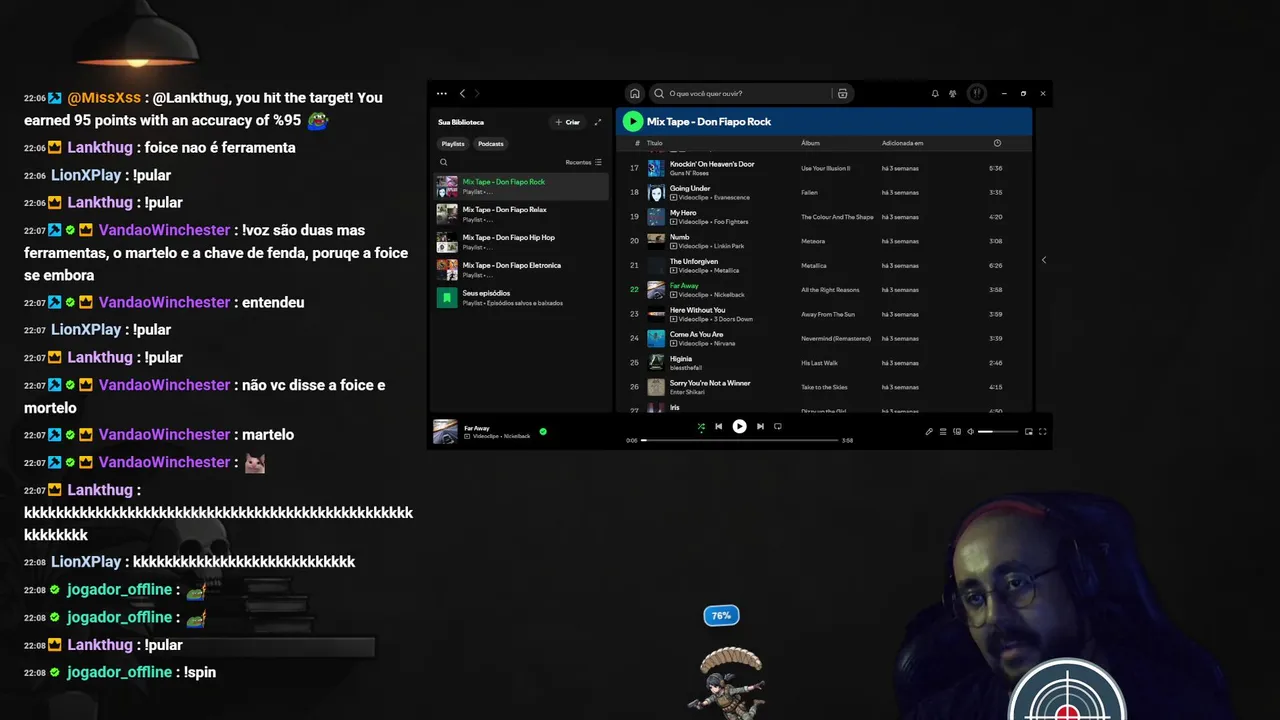Open Spotify Home with the house icon
The image size is (1280, 720).
[634, 93]
